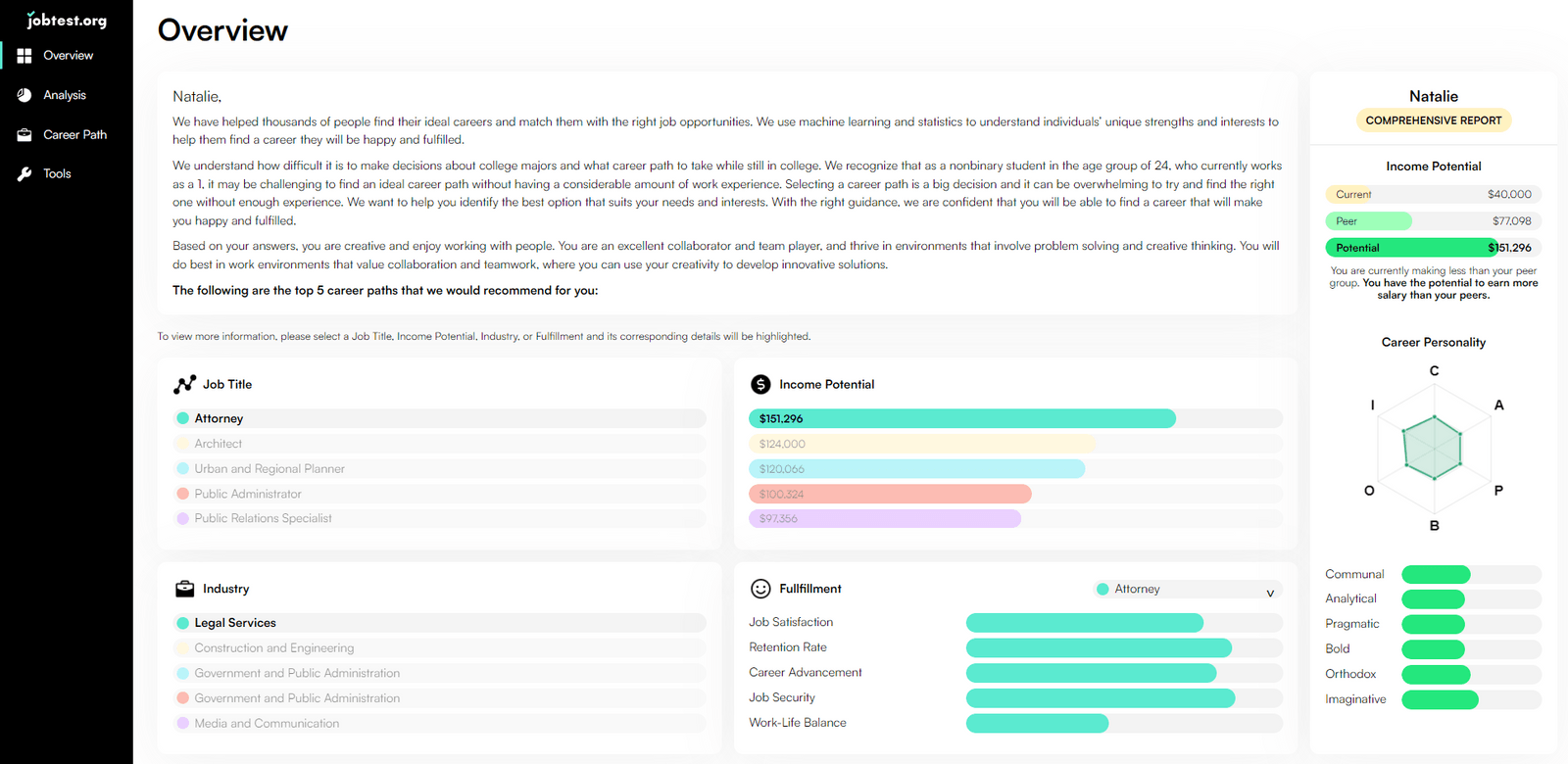Select Public Relations Specialist job title
The height and width of the screenshot is (764, 1568).
439,518
